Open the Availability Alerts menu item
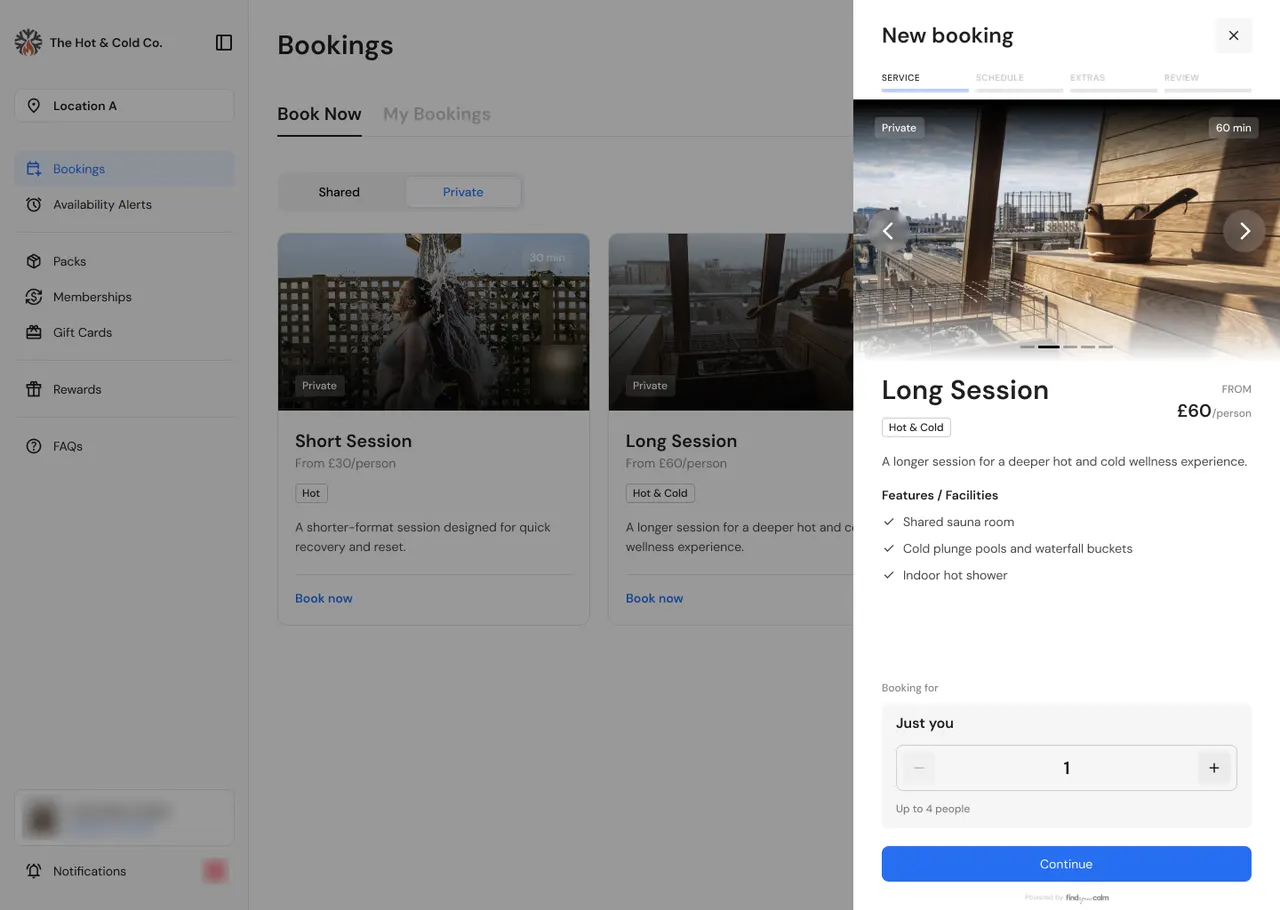1280x910 pixels. [x=124, y=204]
